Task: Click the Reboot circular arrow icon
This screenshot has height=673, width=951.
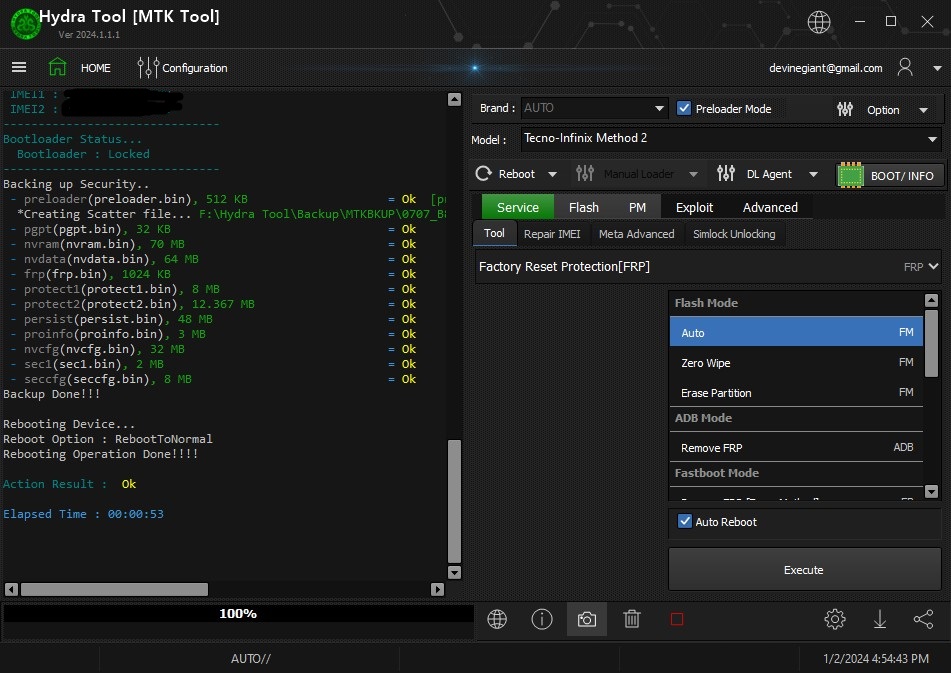Action: coord(483,174)
